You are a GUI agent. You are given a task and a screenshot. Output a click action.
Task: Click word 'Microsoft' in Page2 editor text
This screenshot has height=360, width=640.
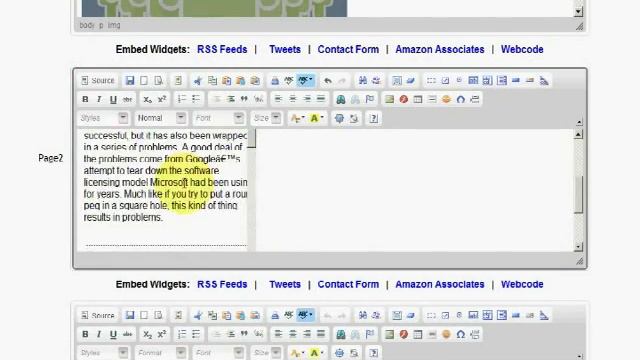click(x=169, y=182)
